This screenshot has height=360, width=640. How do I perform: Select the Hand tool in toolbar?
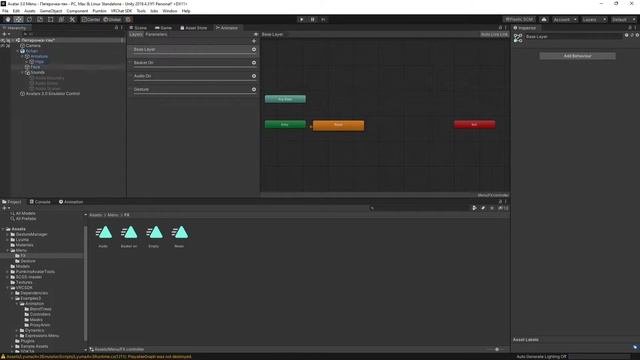(x=8, y=19)
